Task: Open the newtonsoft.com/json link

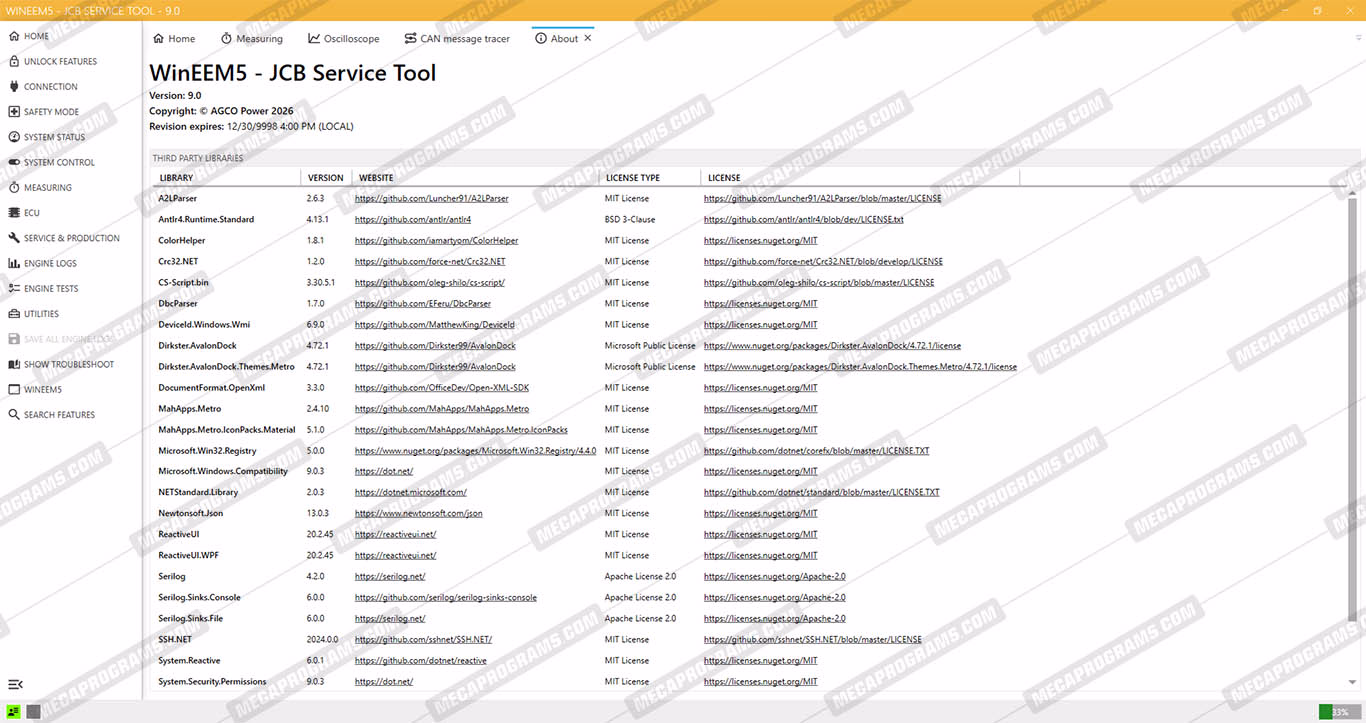Action: pos(418,513)
